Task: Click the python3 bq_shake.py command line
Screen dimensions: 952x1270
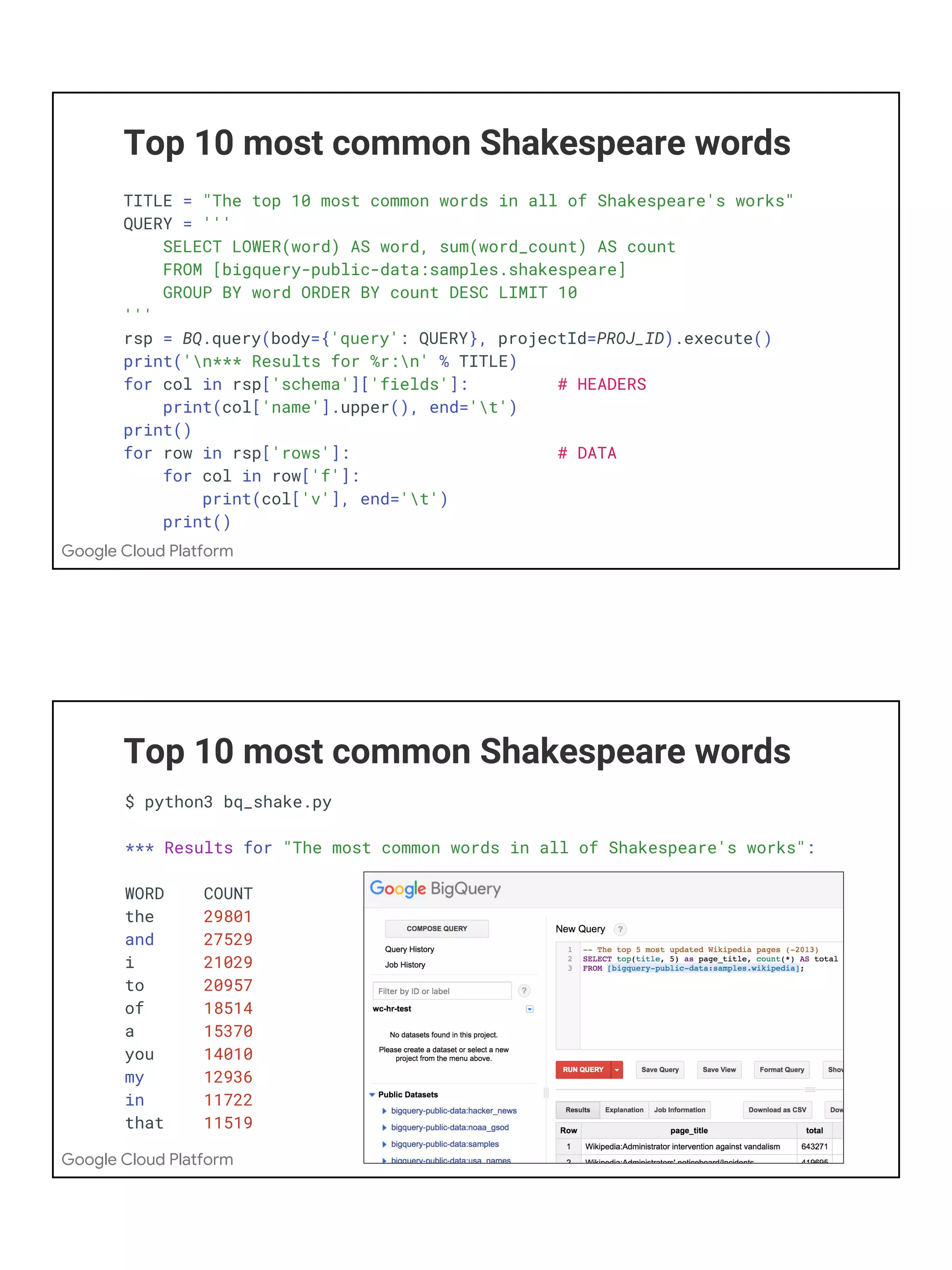Action: (x=228, y=802)
